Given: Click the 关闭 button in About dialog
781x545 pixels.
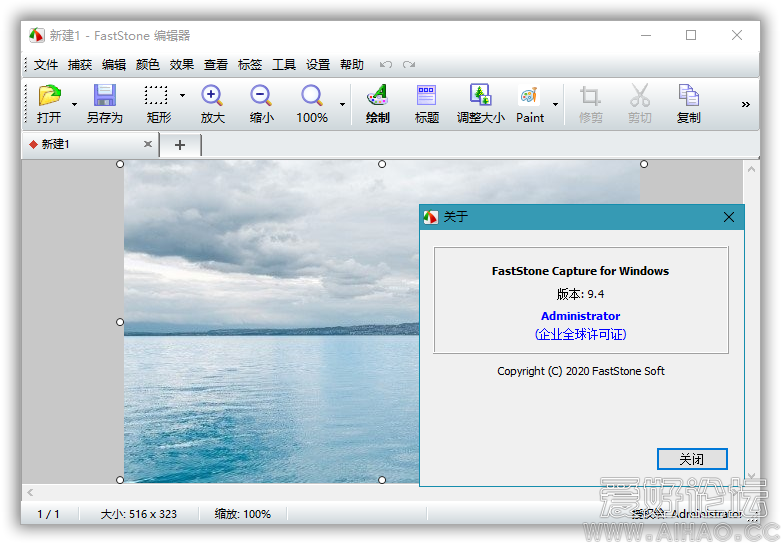Looking at the screenshot, I should (x=691, y=459).
